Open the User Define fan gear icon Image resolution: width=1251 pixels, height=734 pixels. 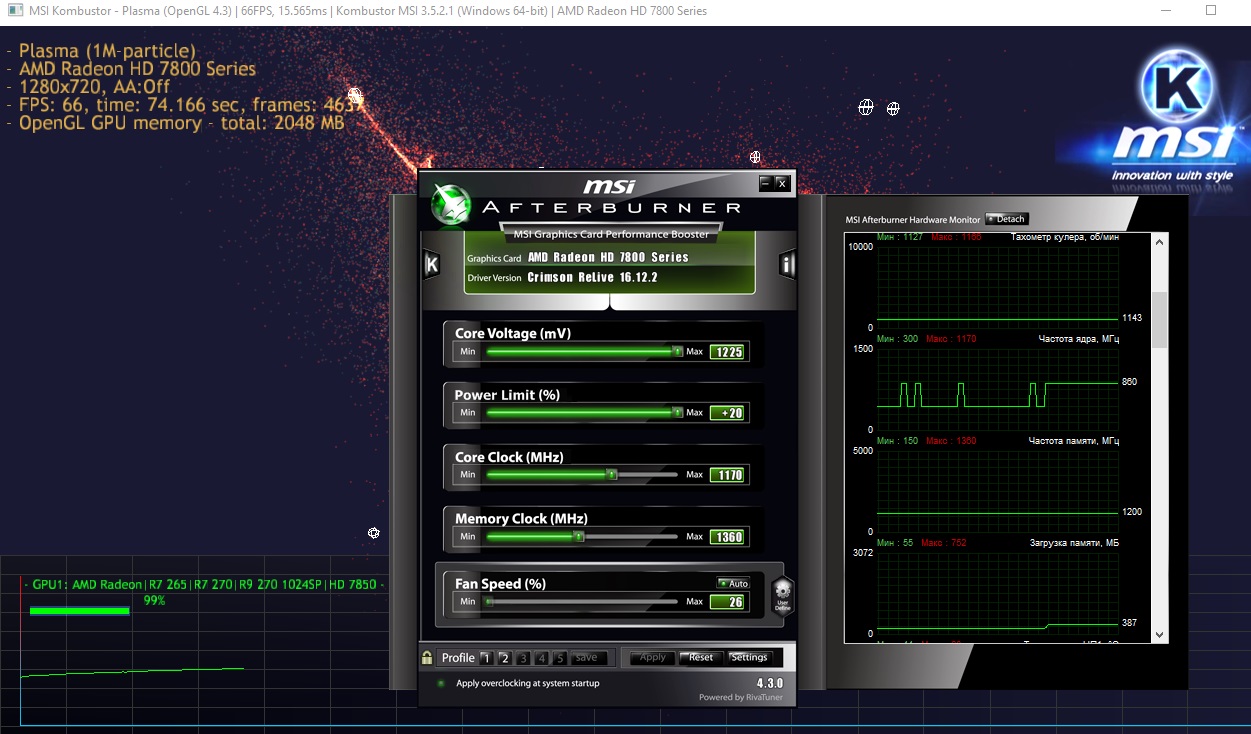783,596
